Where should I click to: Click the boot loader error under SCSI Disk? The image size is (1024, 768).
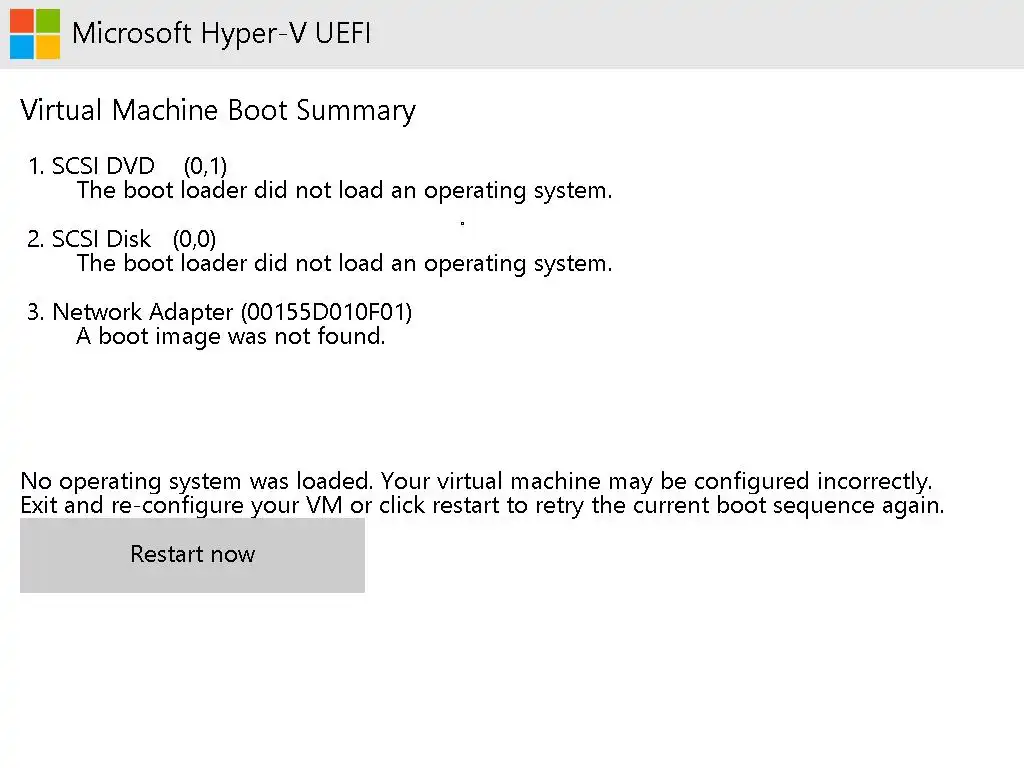(x=344, y=263)
